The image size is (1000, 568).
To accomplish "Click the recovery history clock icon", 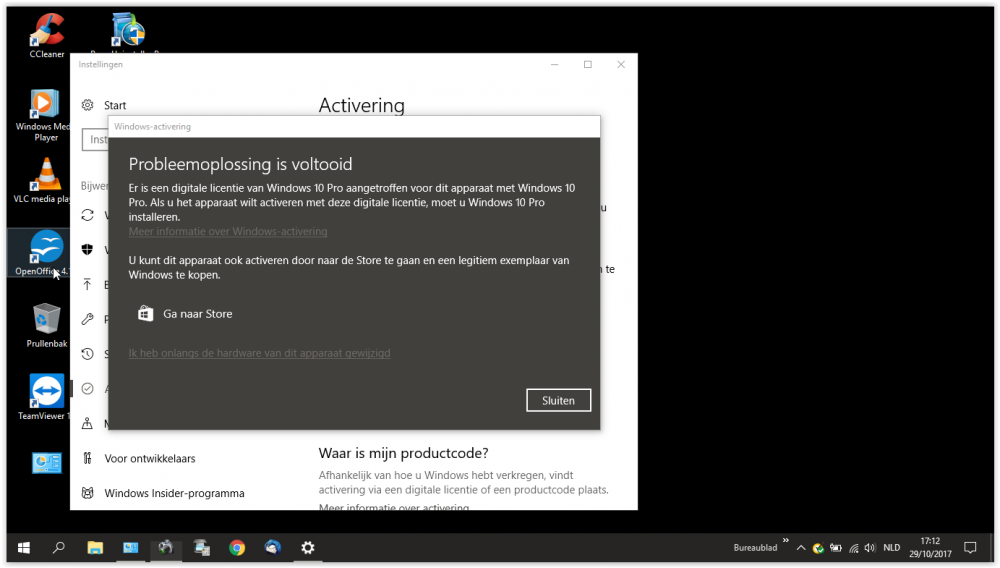I will point(87,354).
